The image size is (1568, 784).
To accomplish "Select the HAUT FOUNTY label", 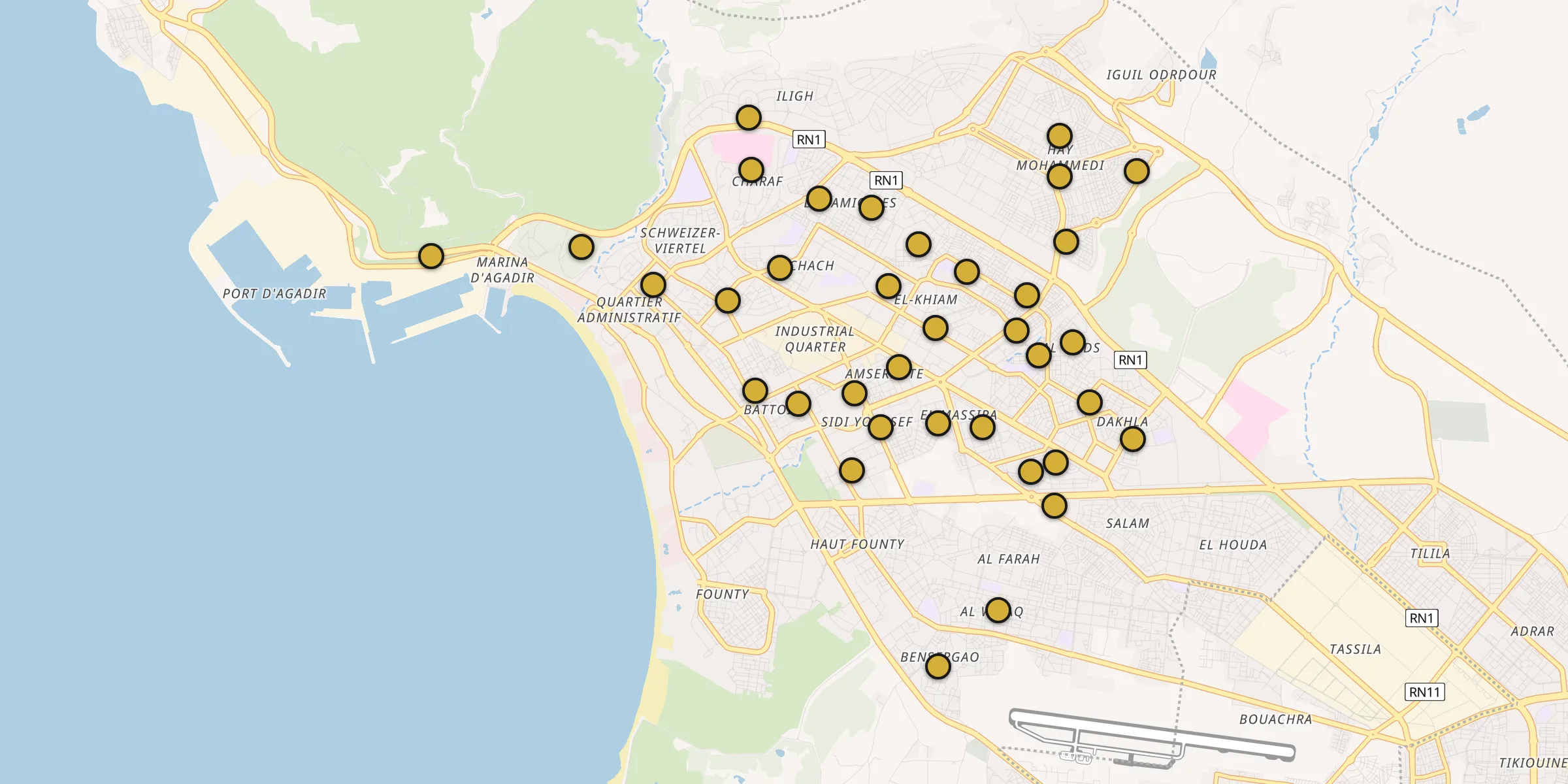I will coord(857,544).
